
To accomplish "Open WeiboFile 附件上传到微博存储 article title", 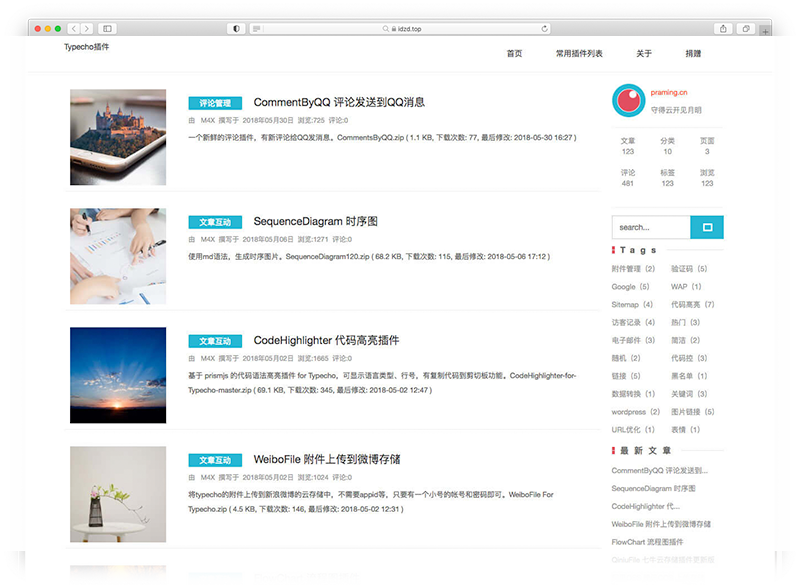I will pyautogui.click(x=327, y=459).
